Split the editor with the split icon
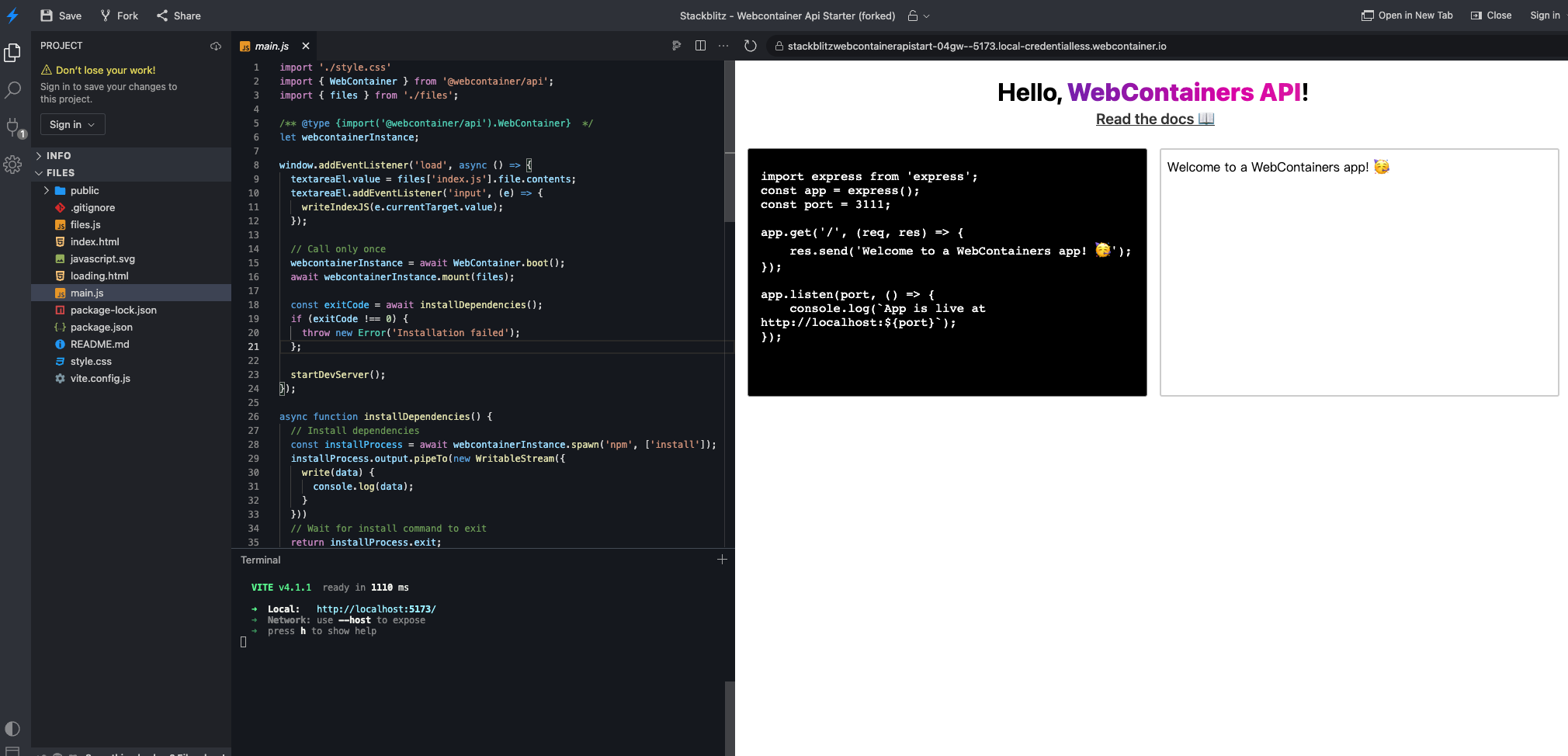The width and height of the screenshot is (1568, 756). click(700, 46)
